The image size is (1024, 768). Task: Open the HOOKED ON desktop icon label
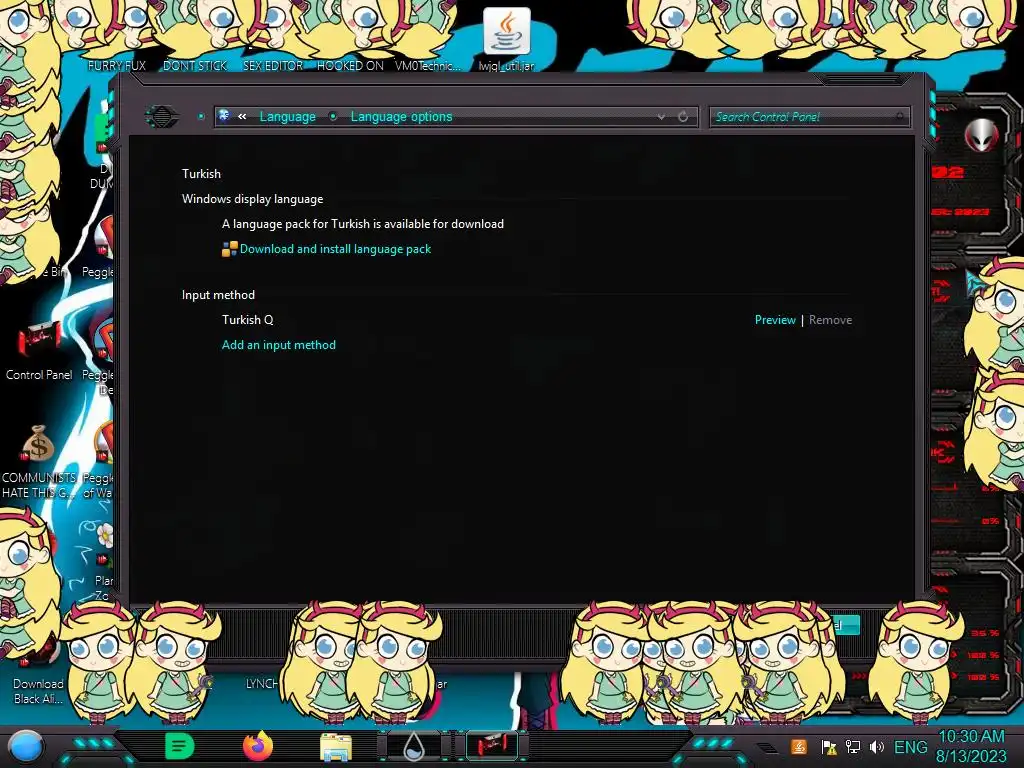pos(350,65)
